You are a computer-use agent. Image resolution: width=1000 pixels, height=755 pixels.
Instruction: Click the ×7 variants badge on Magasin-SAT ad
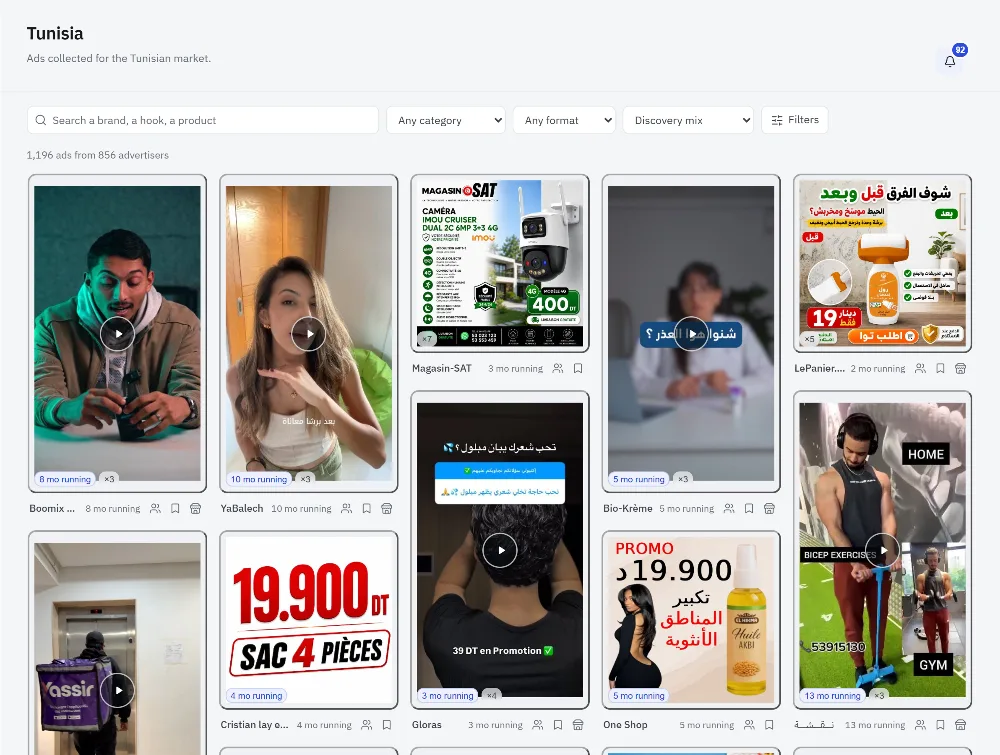[427, 339]
